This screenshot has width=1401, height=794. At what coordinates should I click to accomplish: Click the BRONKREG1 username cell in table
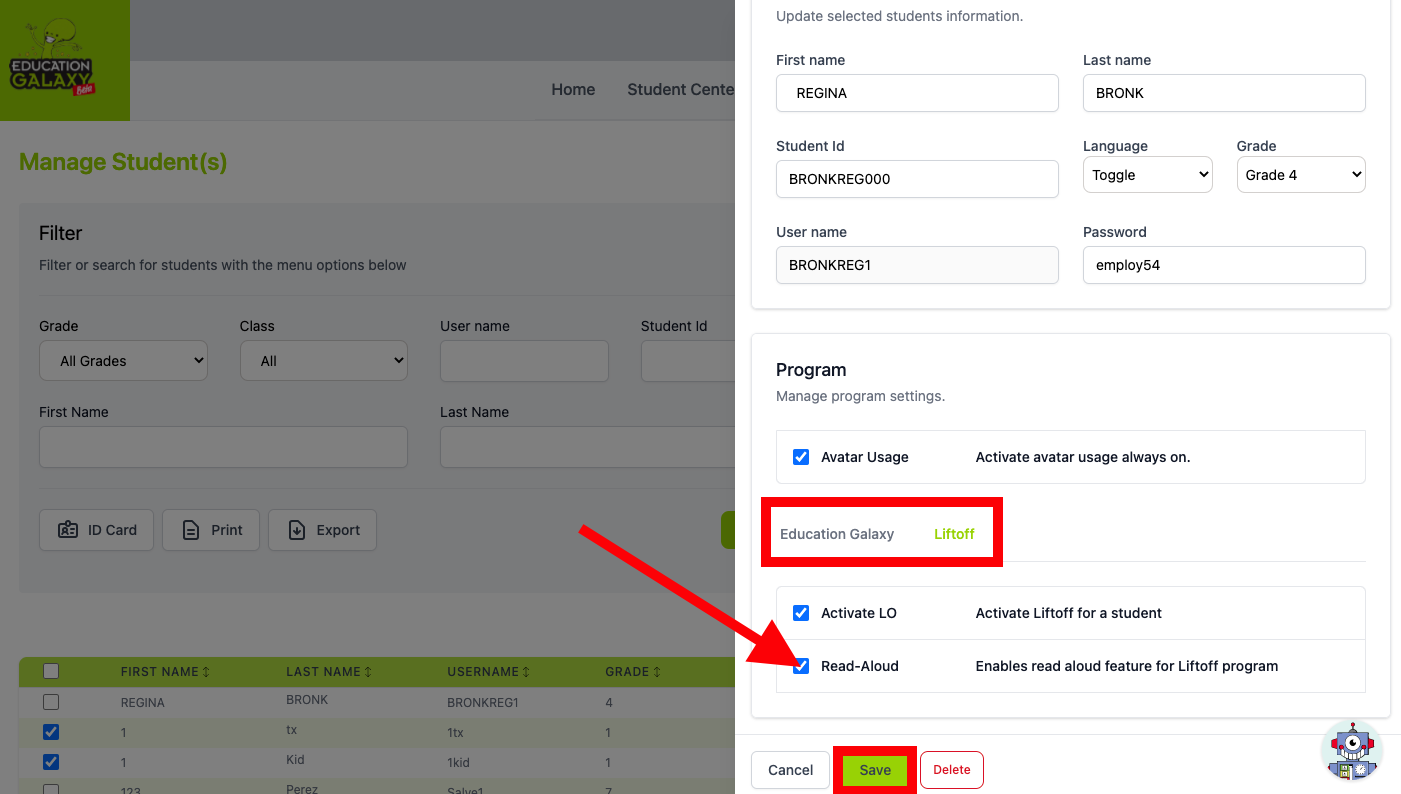483,703
